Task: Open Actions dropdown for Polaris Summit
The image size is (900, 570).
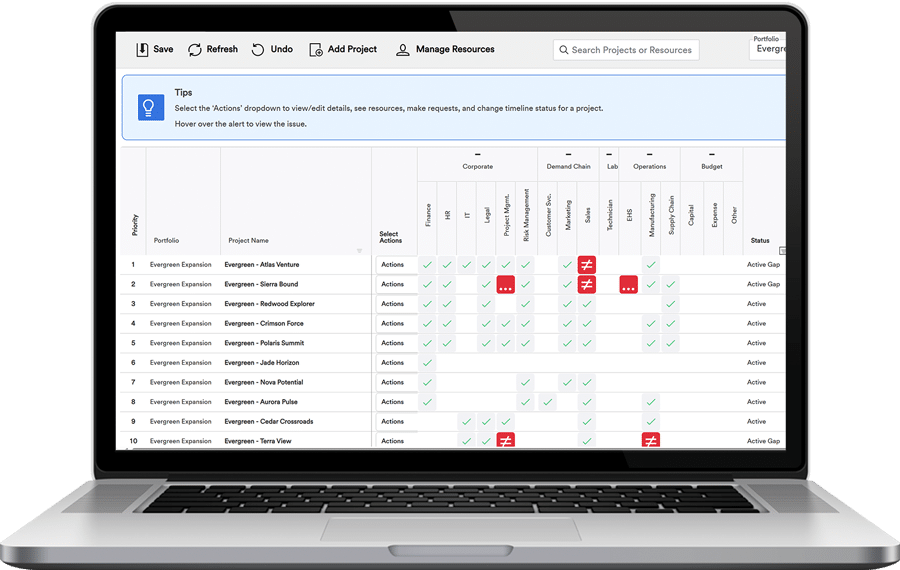Action: pos(394,343)
